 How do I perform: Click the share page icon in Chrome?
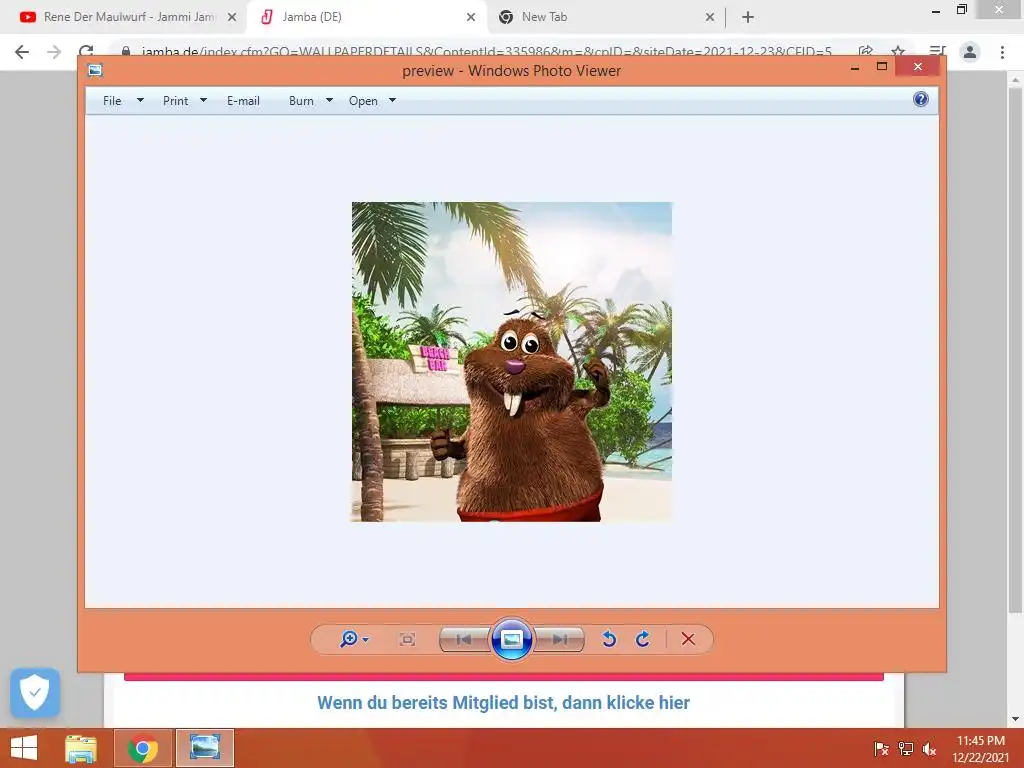tap(866, 52)
